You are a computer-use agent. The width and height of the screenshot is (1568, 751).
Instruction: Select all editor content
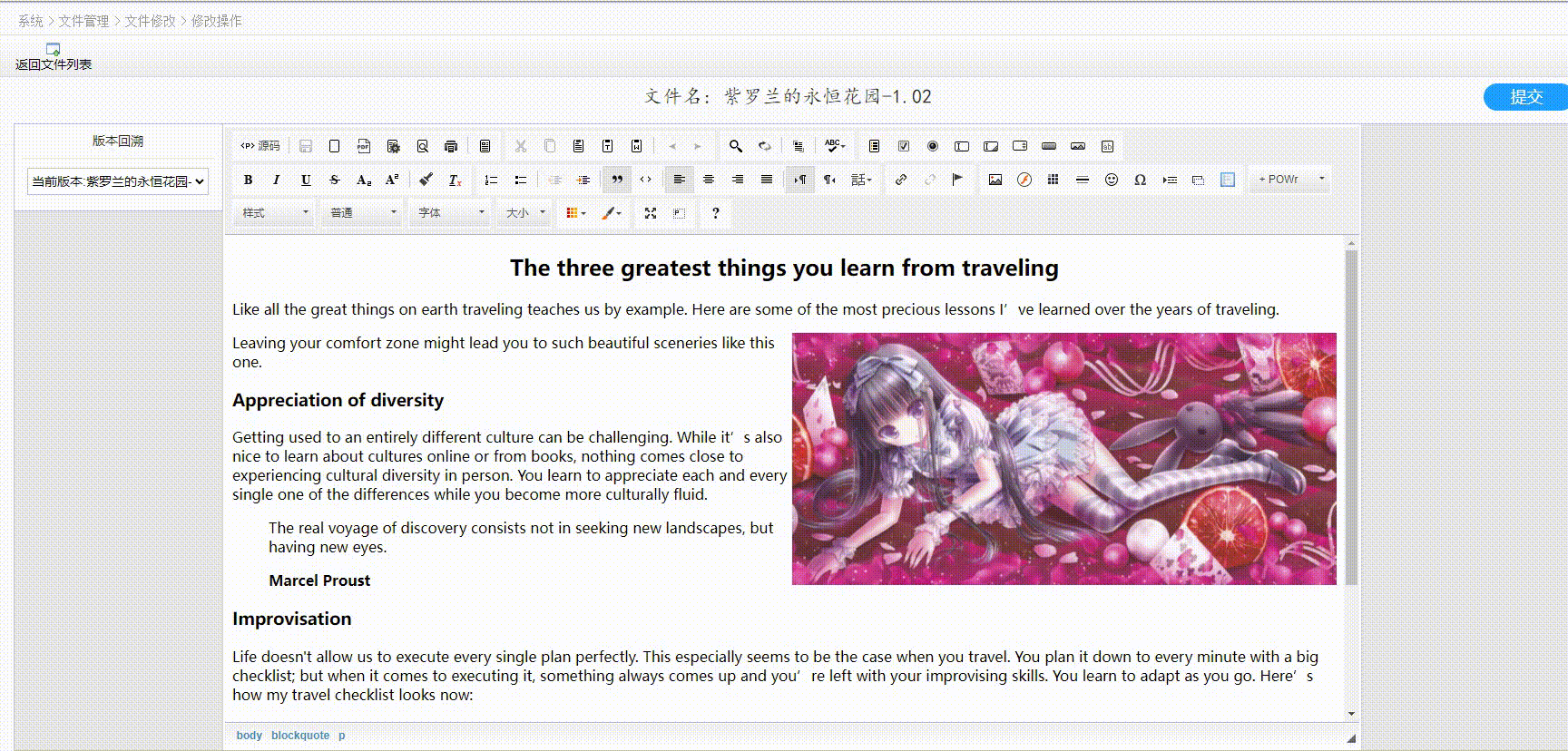(x=799, y=146)
